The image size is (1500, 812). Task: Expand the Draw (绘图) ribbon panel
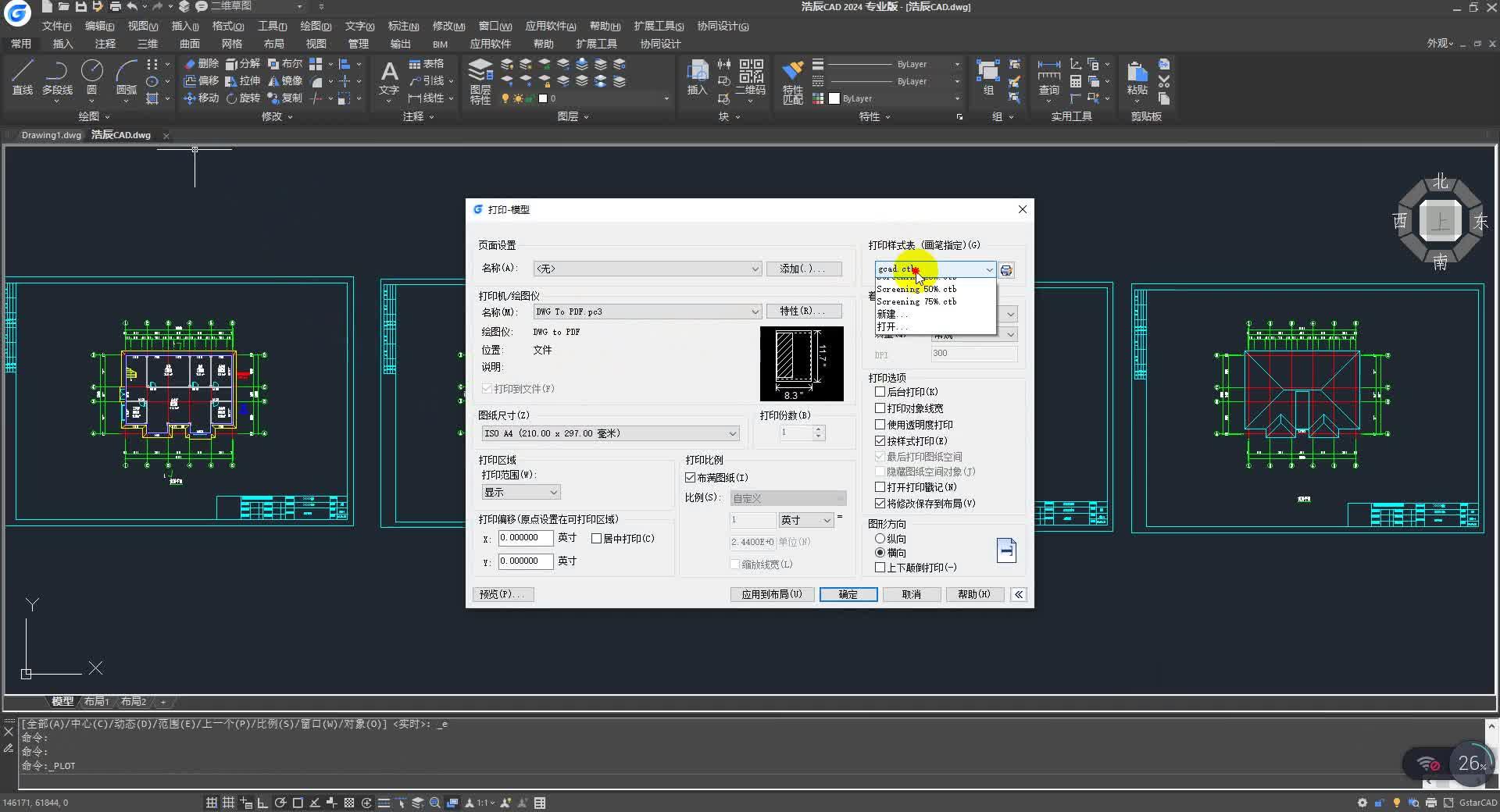tap(94, 116)
